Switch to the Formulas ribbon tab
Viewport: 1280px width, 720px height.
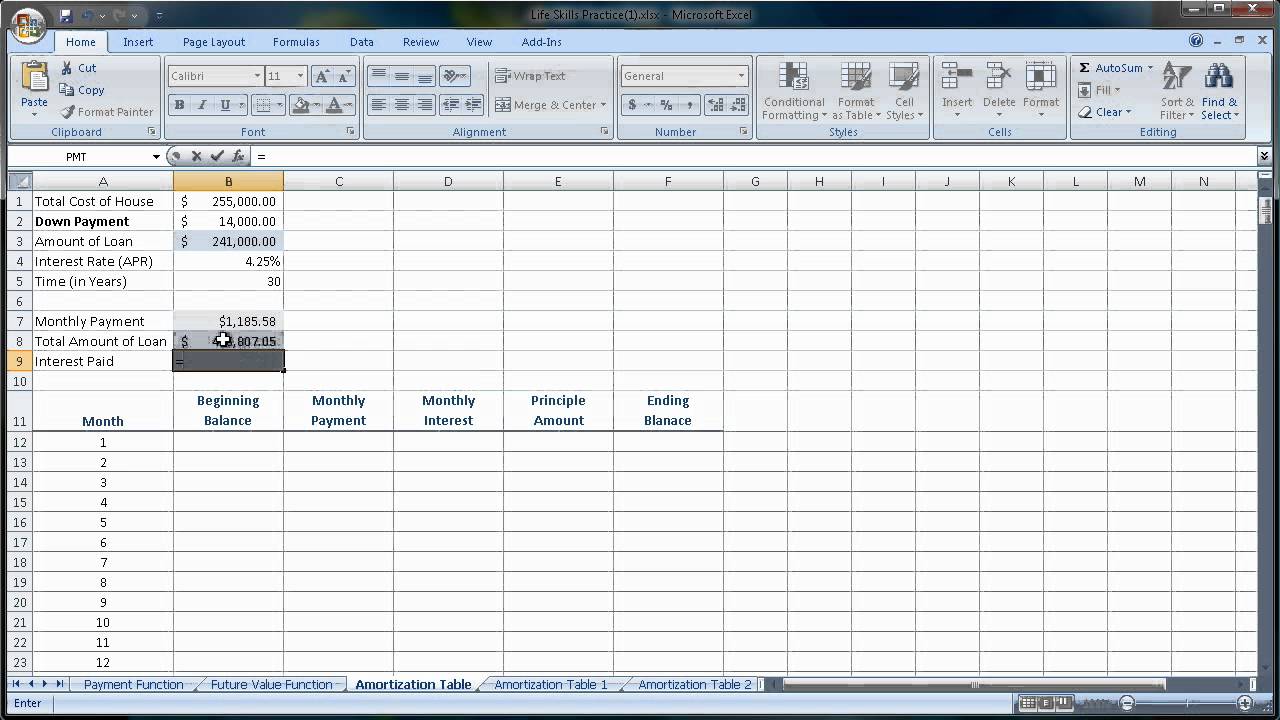pos(296,42)
